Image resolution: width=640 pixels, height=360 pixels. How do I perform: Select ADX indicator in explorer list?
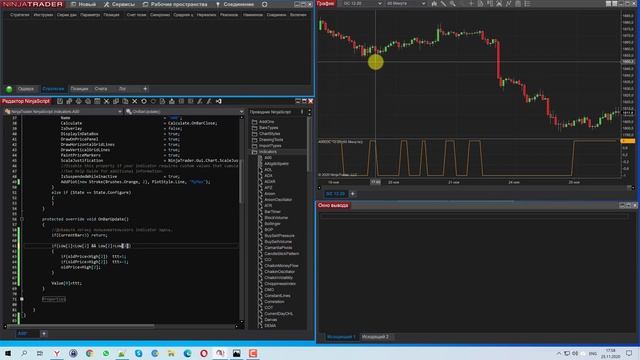268,176
